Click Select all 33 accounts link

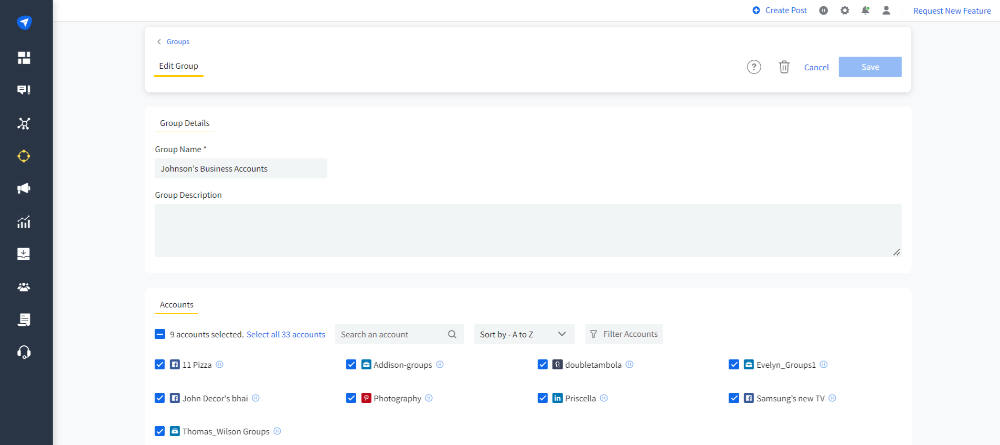point(286,334)
